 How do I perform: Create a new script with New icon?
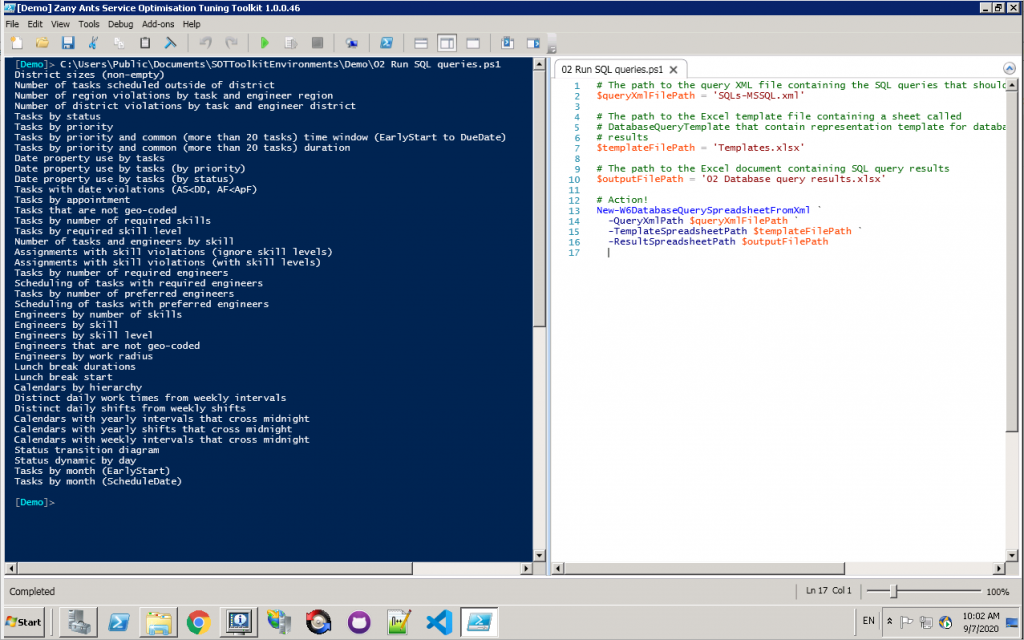17,43
